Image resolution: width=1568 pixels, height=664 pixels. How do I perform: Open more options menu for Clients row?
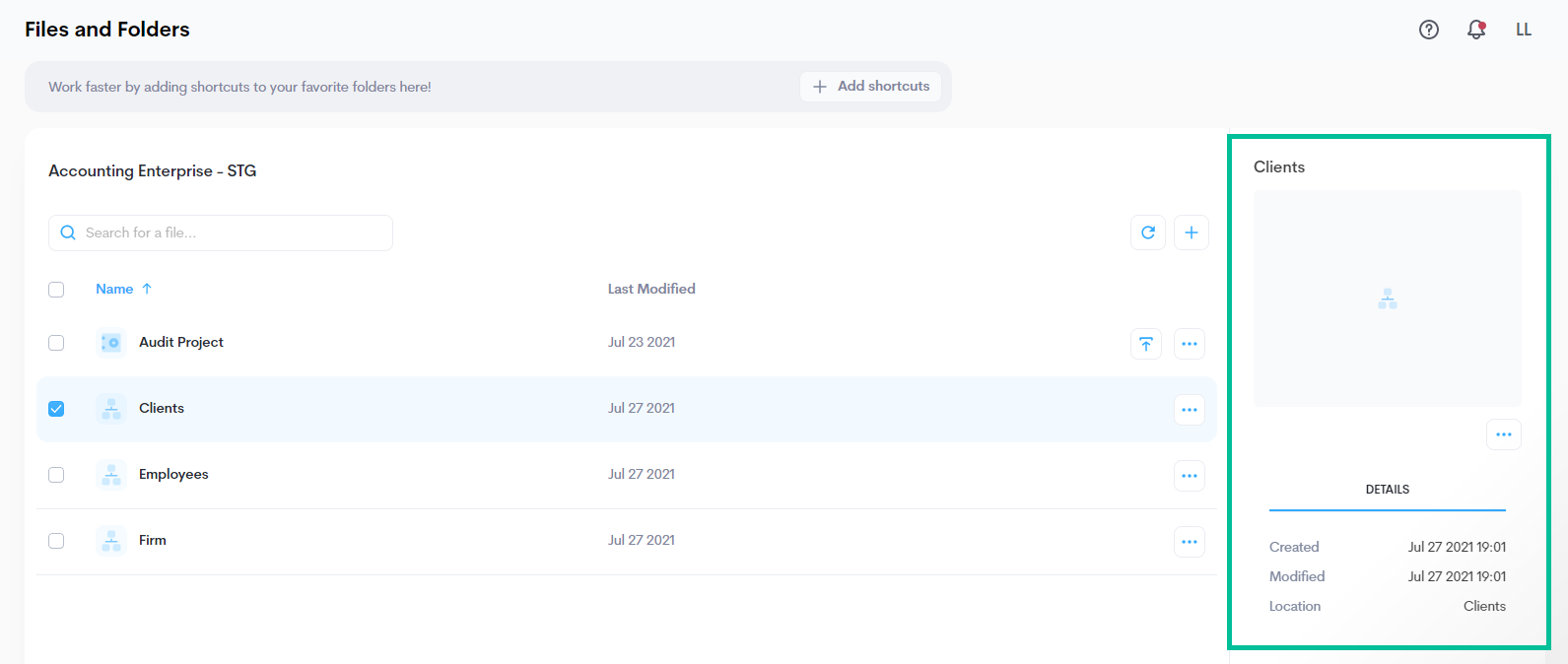click(1189, 410)
